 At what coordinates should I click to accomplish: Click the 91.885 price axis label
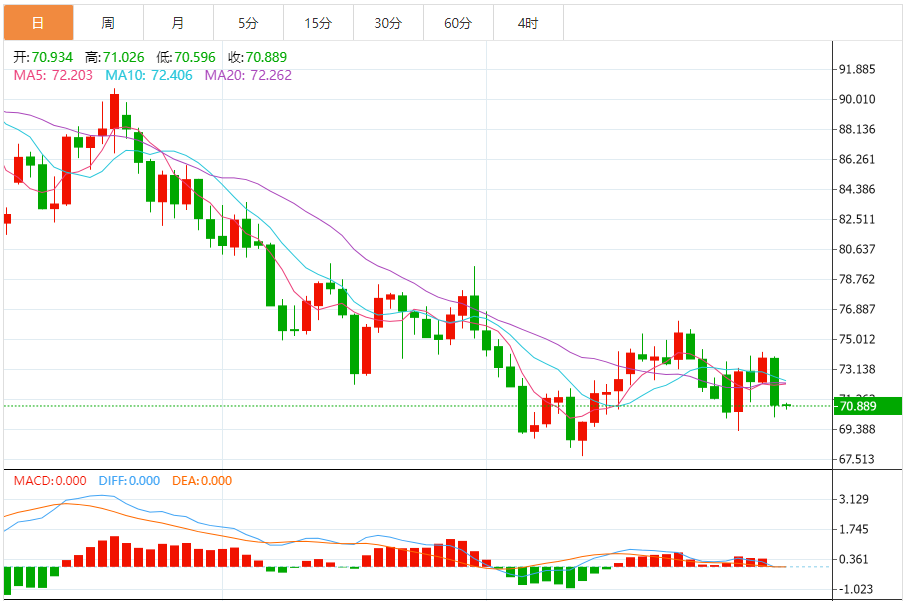point(857,70)
